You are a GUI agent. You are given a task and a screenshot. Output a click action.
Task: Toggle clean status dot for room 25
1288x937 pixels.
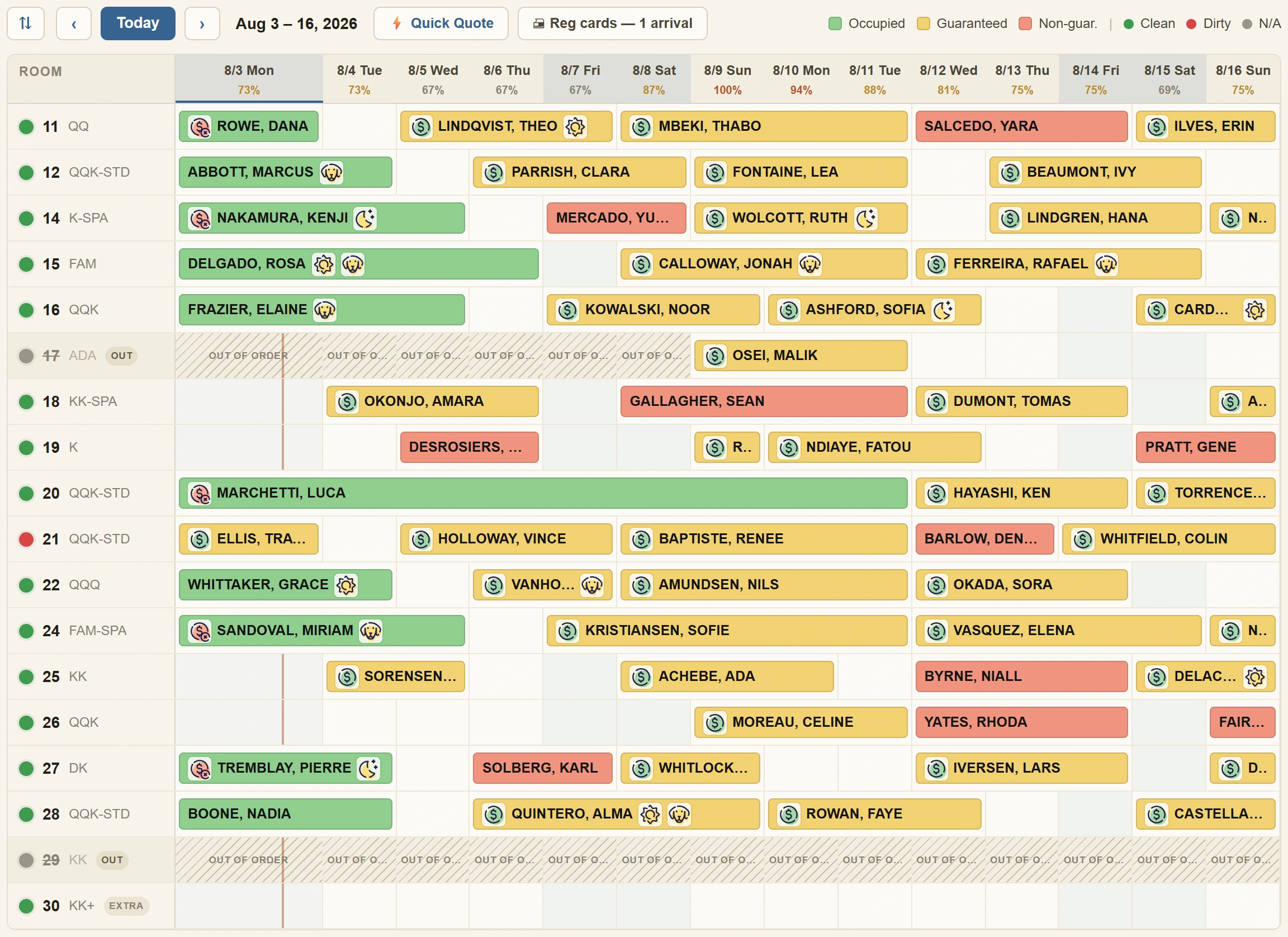coord(26,676)
